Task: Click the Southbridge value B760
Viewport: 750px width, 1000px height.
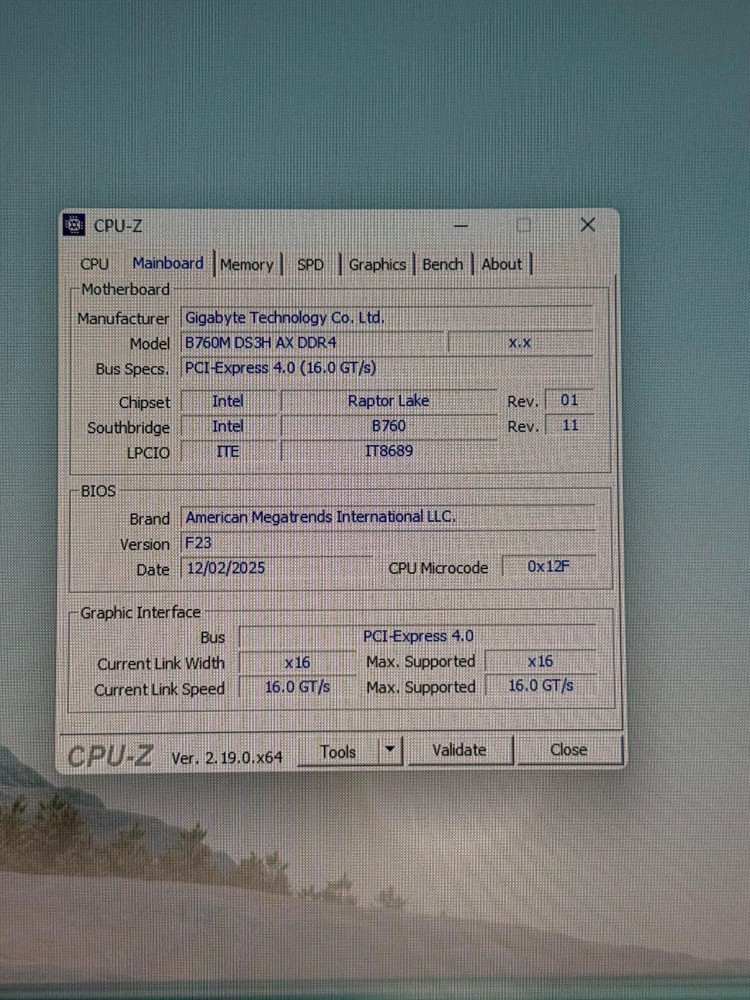Action: [388, 425]
